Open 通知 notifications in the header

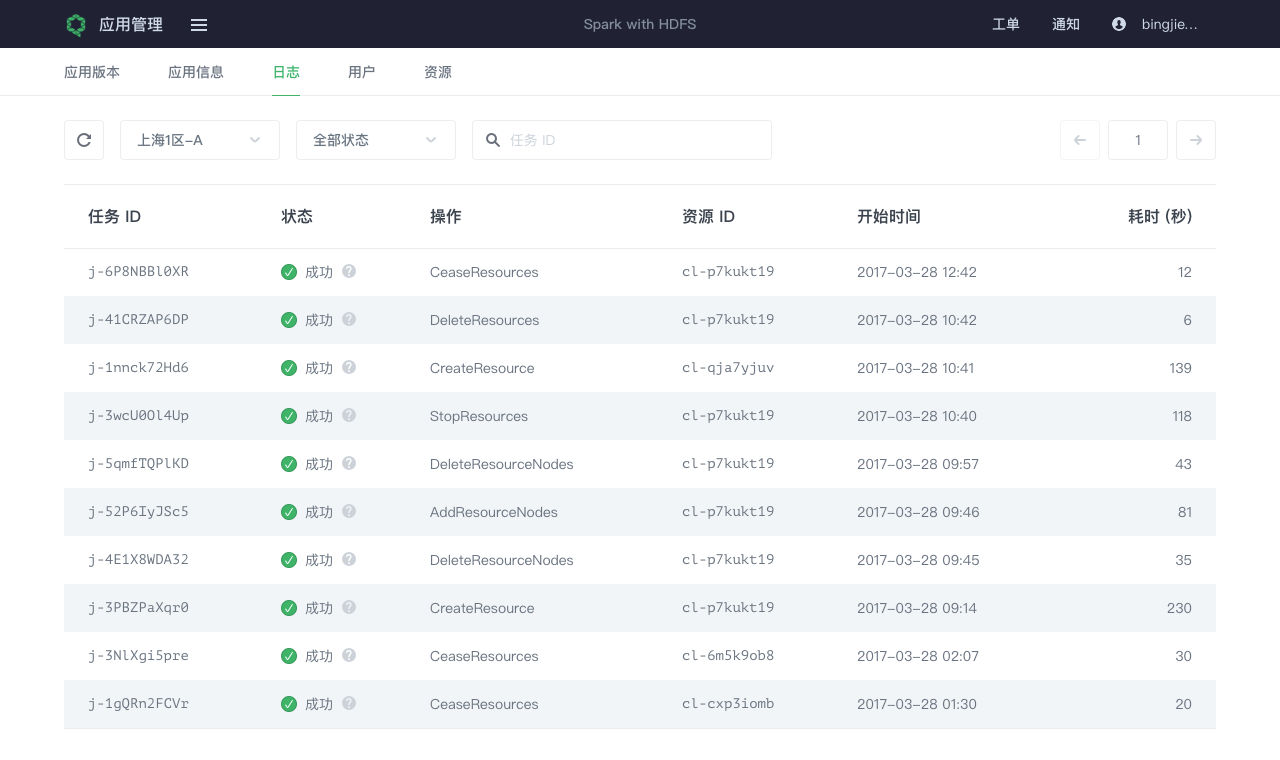(1066, 24)
